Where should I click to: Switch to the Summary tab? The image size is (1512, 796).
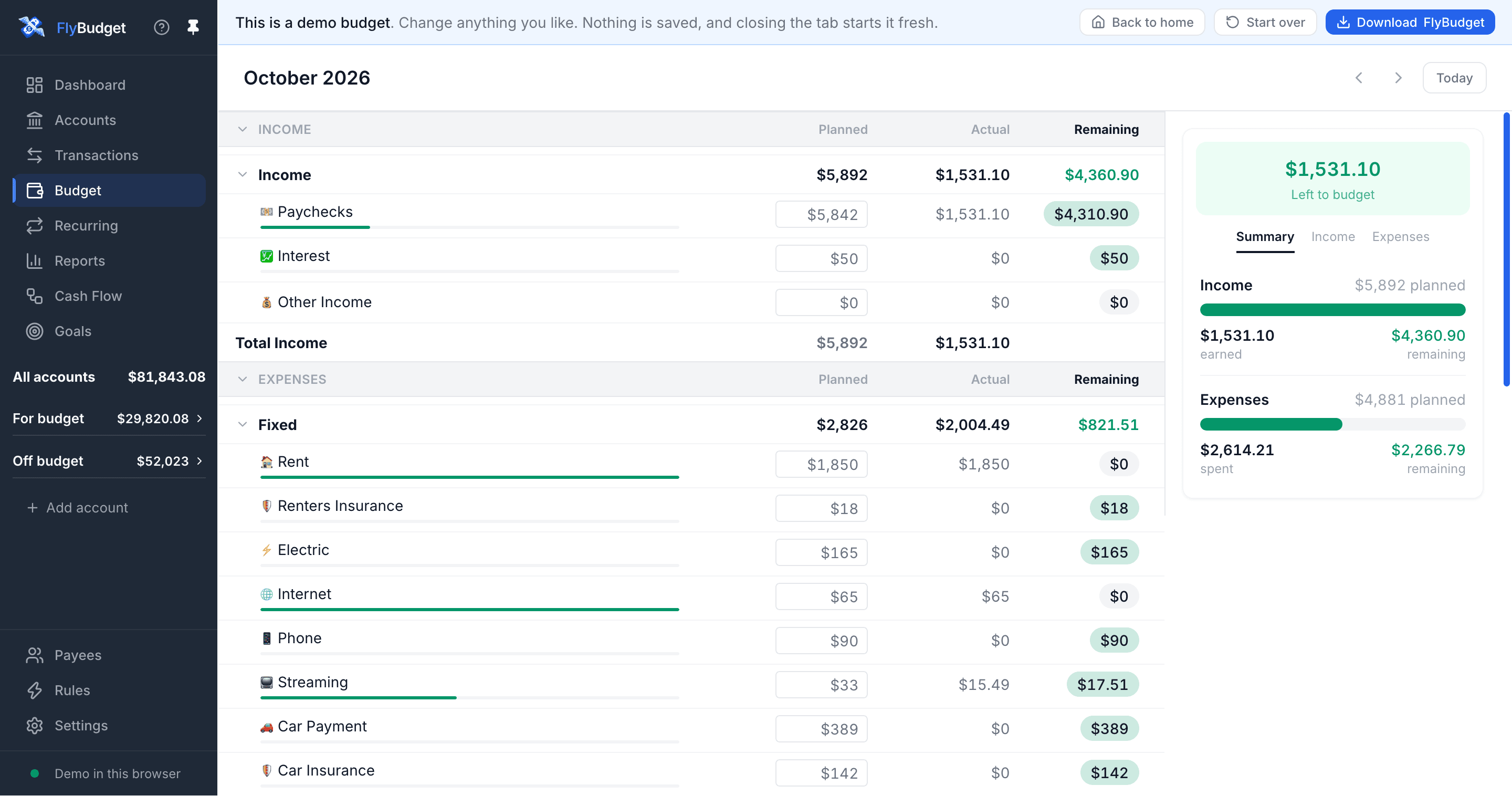1265,237
